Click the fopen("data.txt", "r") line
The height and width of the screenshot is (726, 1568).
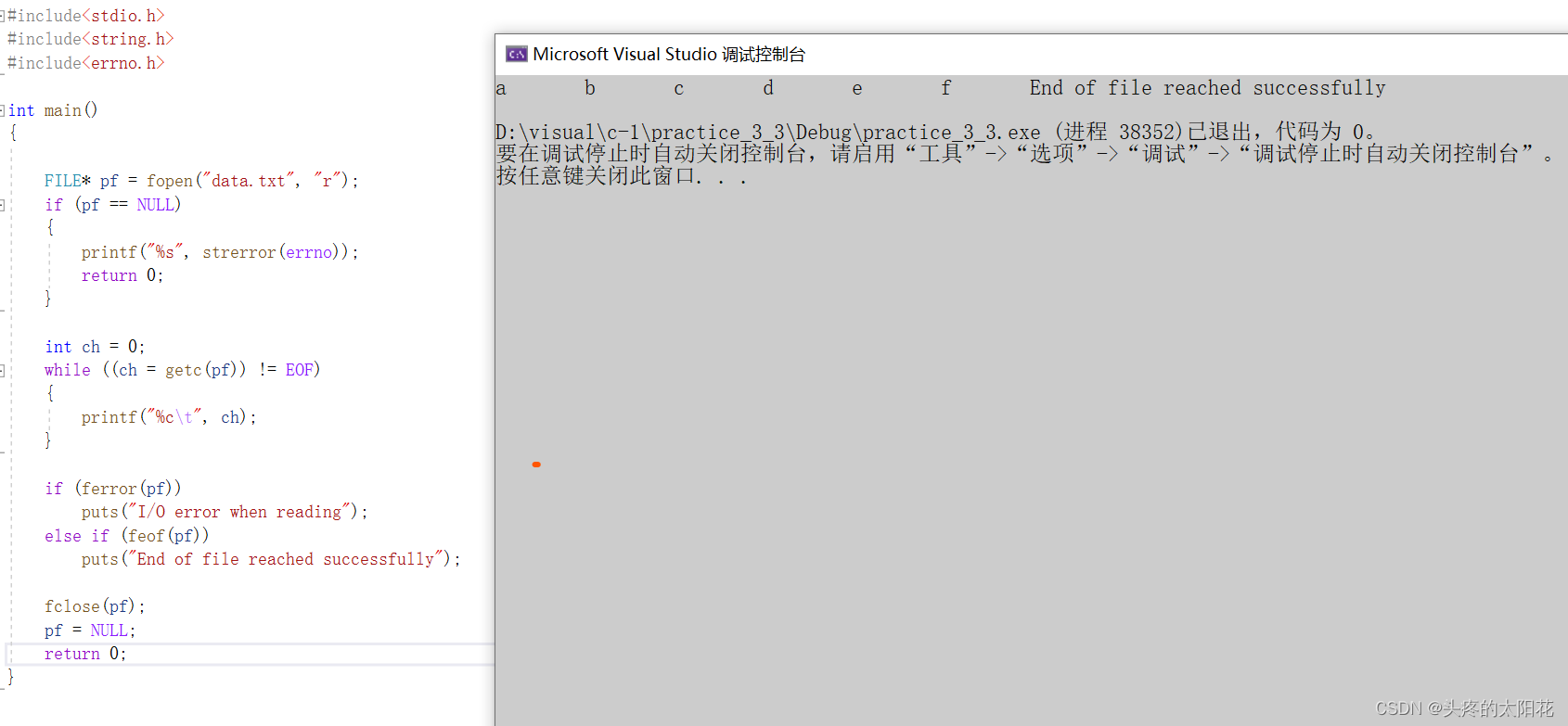click(201, 181)
